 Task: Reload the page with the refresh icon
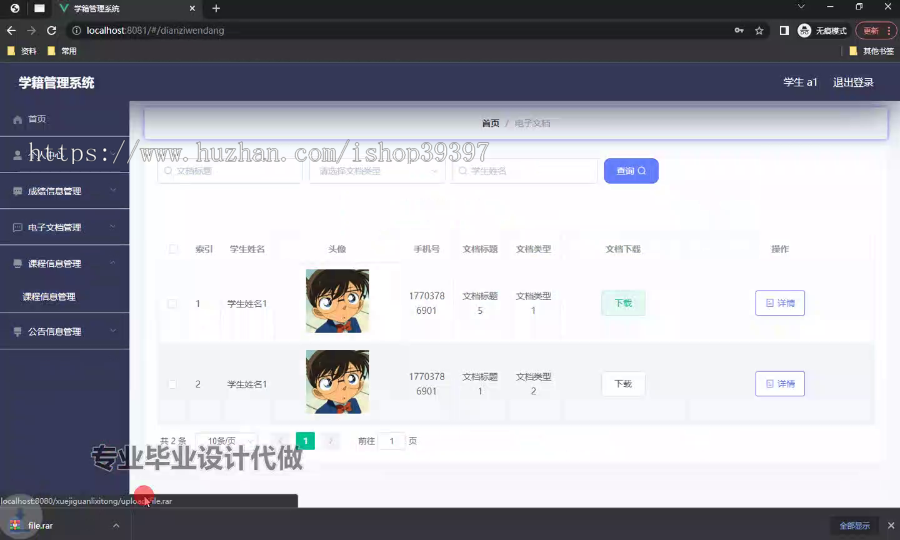[52, 30]
